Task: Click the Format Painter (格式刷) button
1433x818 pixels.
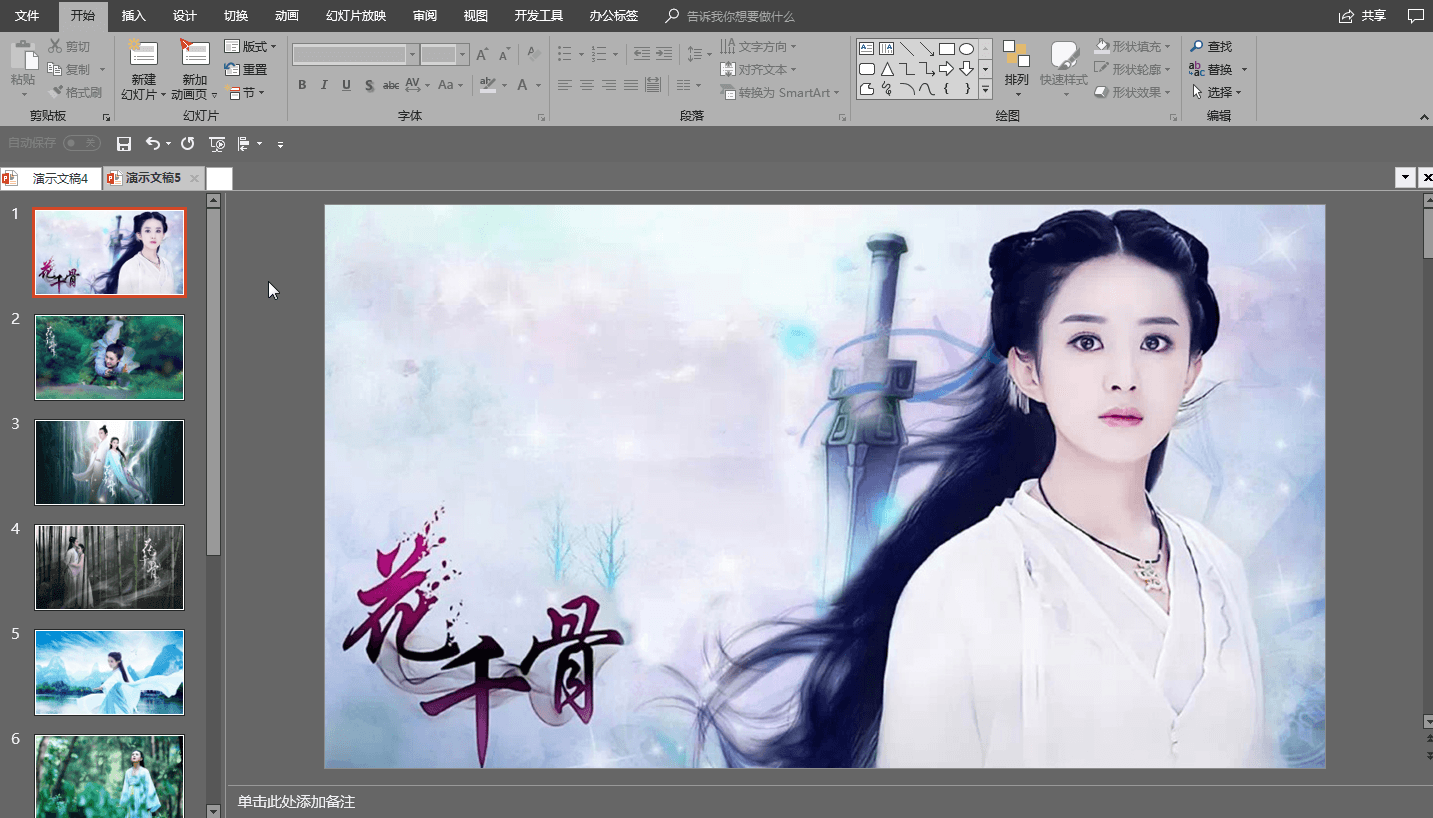Action: [x=75, y=93]
